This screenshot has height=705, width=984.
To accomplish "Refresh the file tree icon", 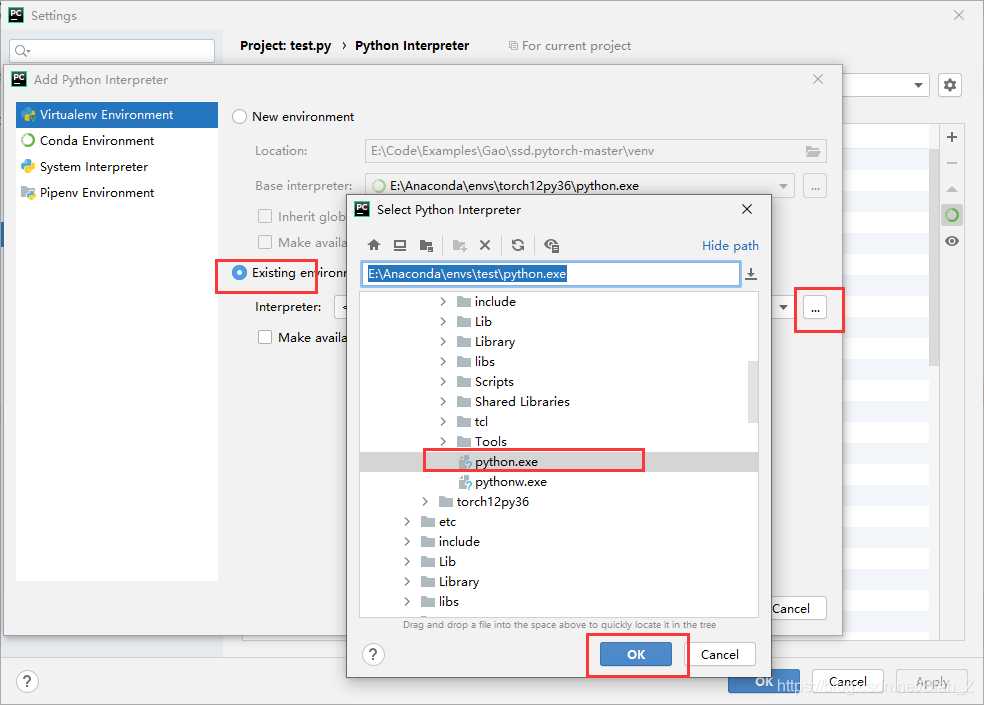I will (518, 245).
